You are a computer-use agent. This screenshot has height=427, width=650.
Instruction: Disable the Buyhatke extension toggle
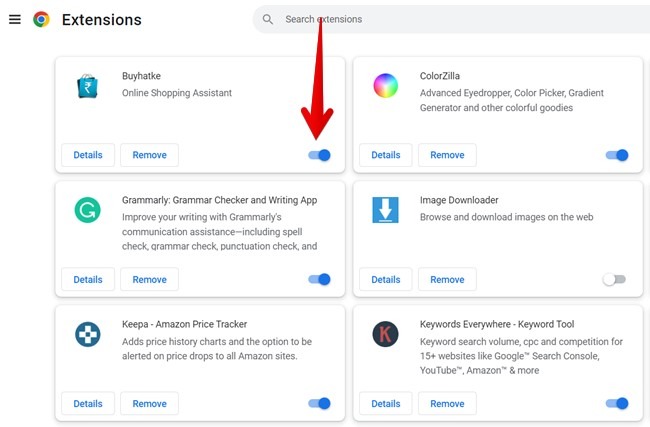[x=319, y=155]
